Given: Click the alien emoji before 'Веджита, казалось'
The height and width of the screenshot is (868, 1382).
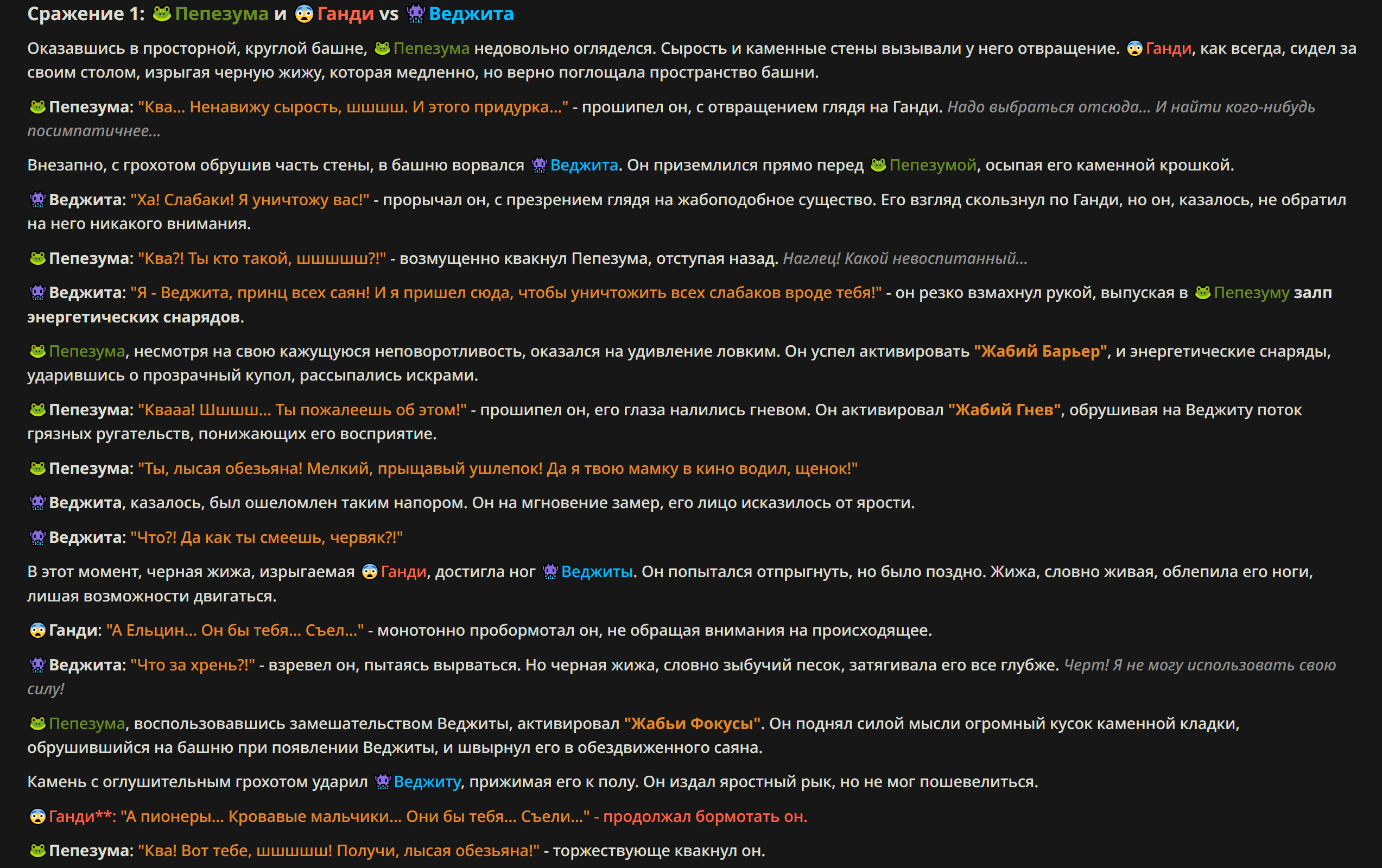Looking at the screenshot, I should (38, 503).
